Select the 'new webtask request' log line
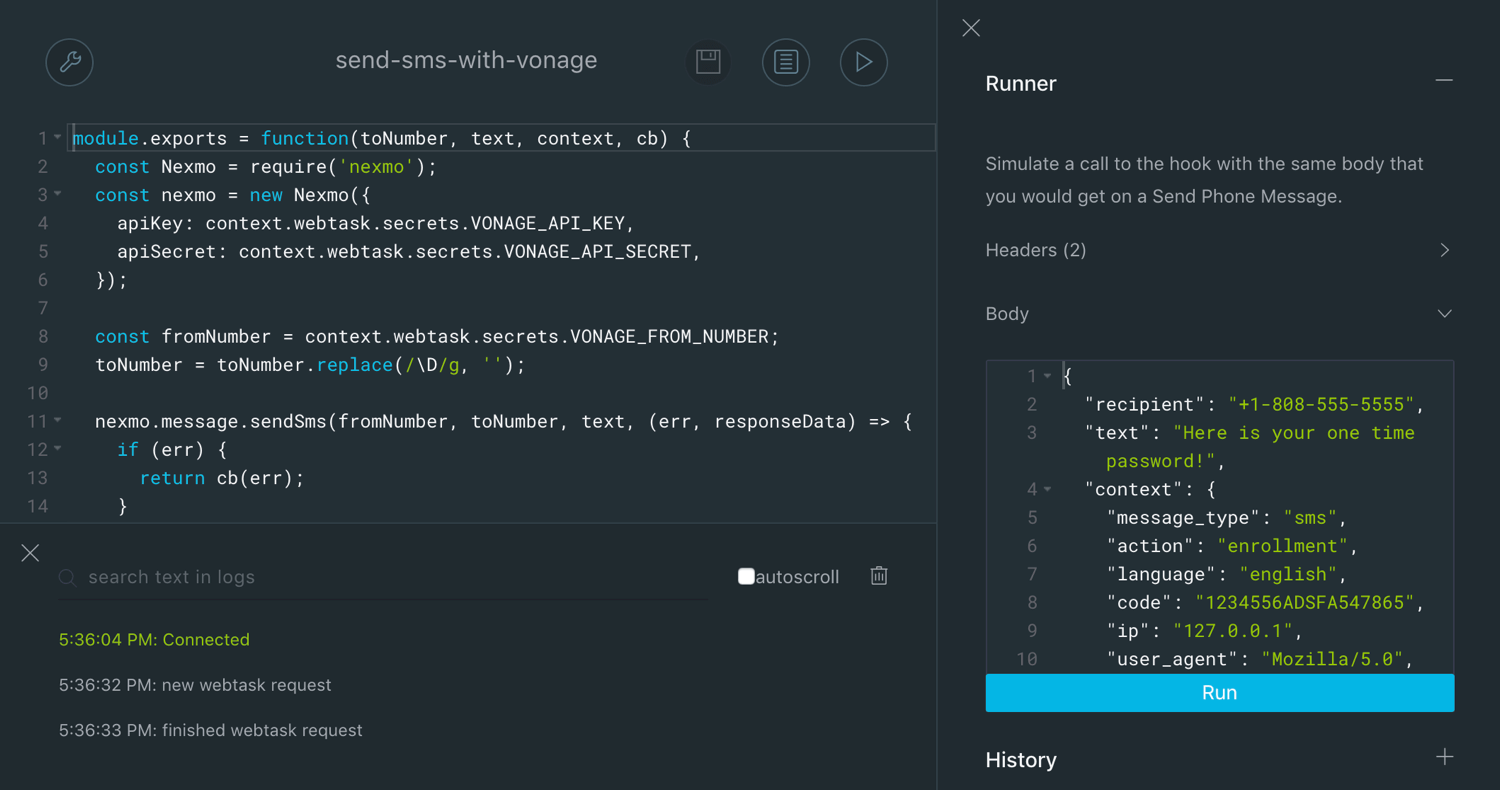Viewport: 1500px width, 790px height. (195, 685)
